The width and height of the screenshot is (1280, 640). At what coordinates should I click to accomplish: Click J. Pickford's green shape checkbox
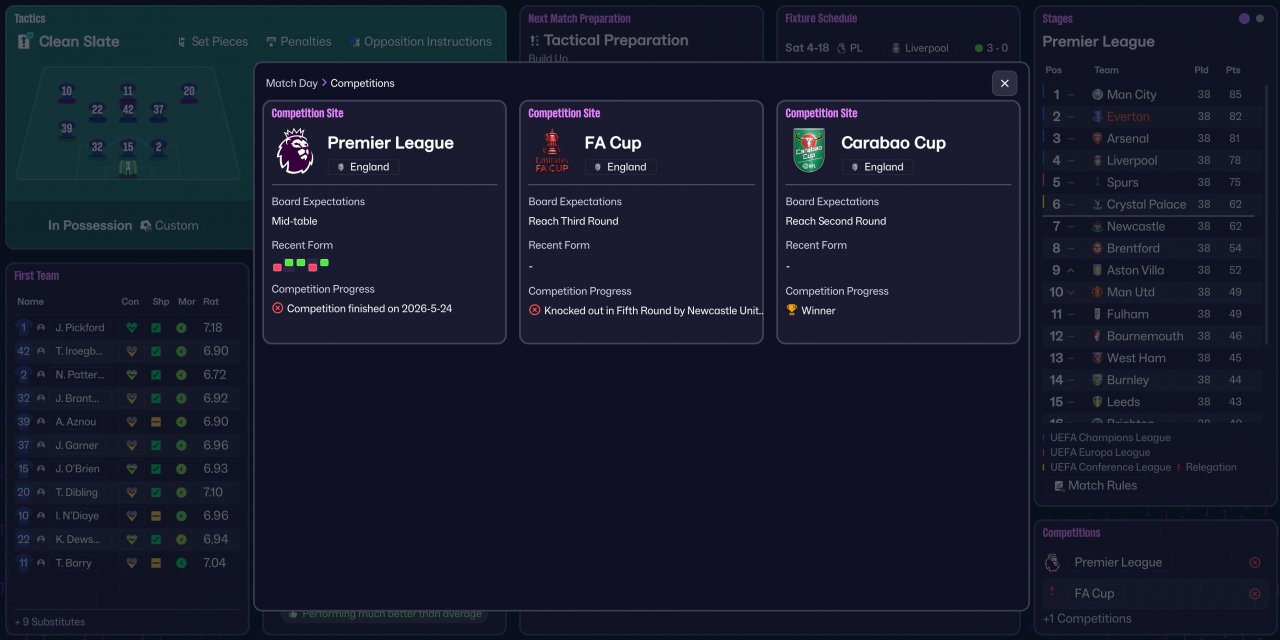156,328
